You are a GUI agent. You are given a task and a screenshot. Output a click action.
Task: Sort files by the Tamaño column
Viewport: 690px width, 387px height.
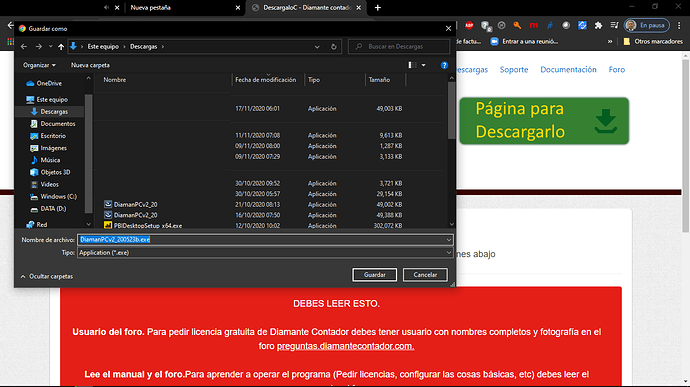[x=379, y=80]
